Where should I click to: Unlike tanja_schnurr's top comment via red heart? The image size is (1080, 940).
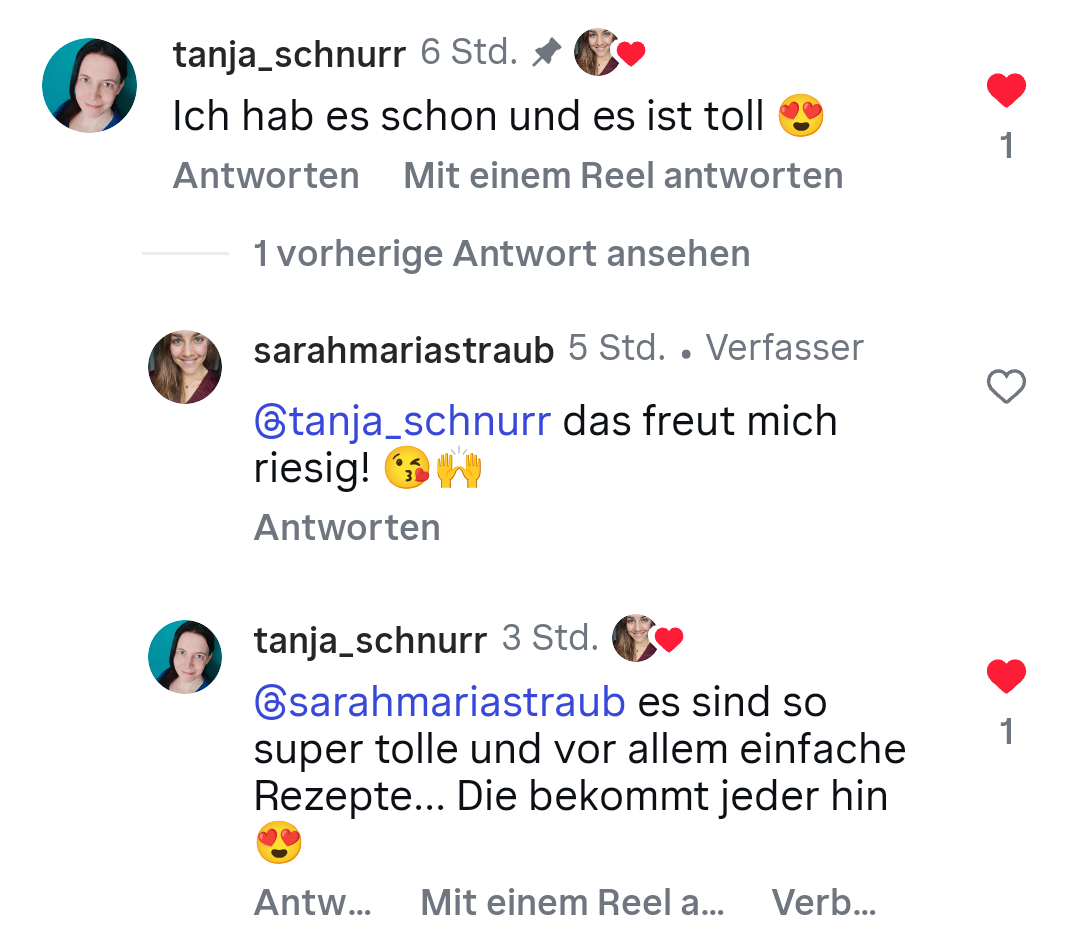click(x=1006, y=91)
